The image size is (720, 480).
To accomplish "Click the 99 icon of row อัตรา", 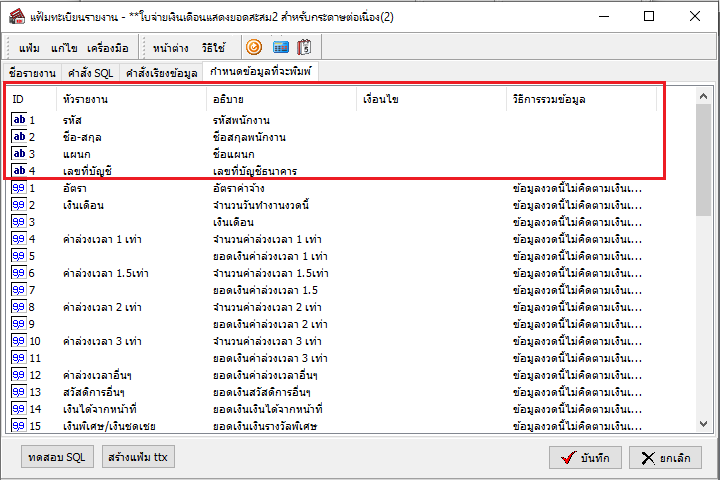I will click(19, 188).
